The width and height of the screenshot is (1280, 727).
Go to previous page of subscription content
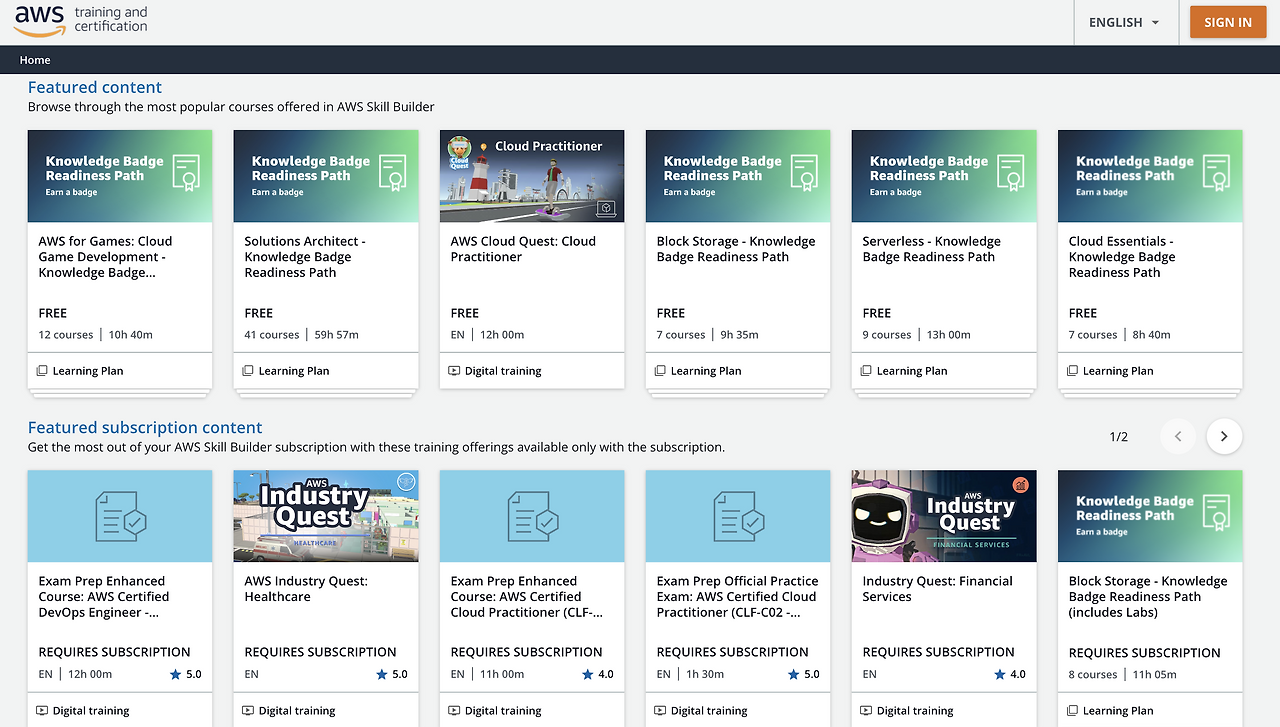click(x=1178, y=436)
